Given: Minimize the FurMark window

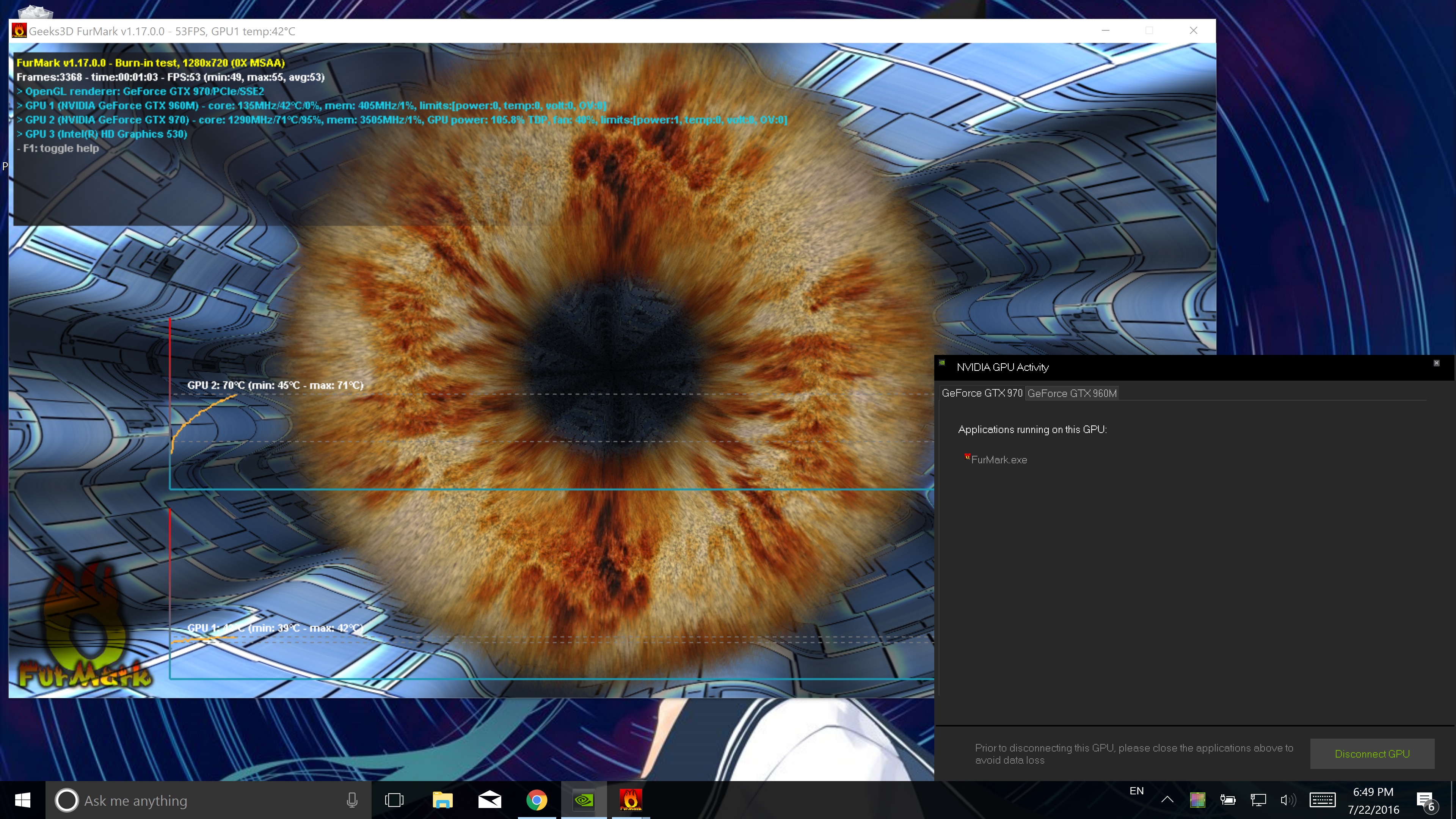Looking at the screenshot, I should pos(1106,30).
